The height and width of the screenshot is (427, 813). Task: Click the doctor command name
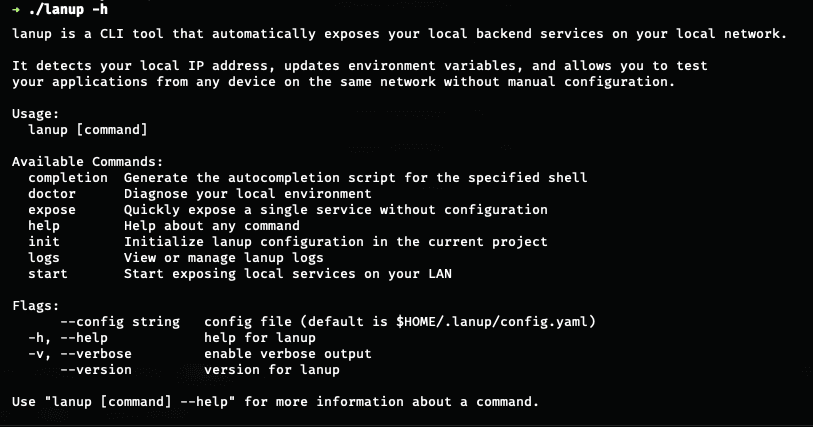pos(51,193)
